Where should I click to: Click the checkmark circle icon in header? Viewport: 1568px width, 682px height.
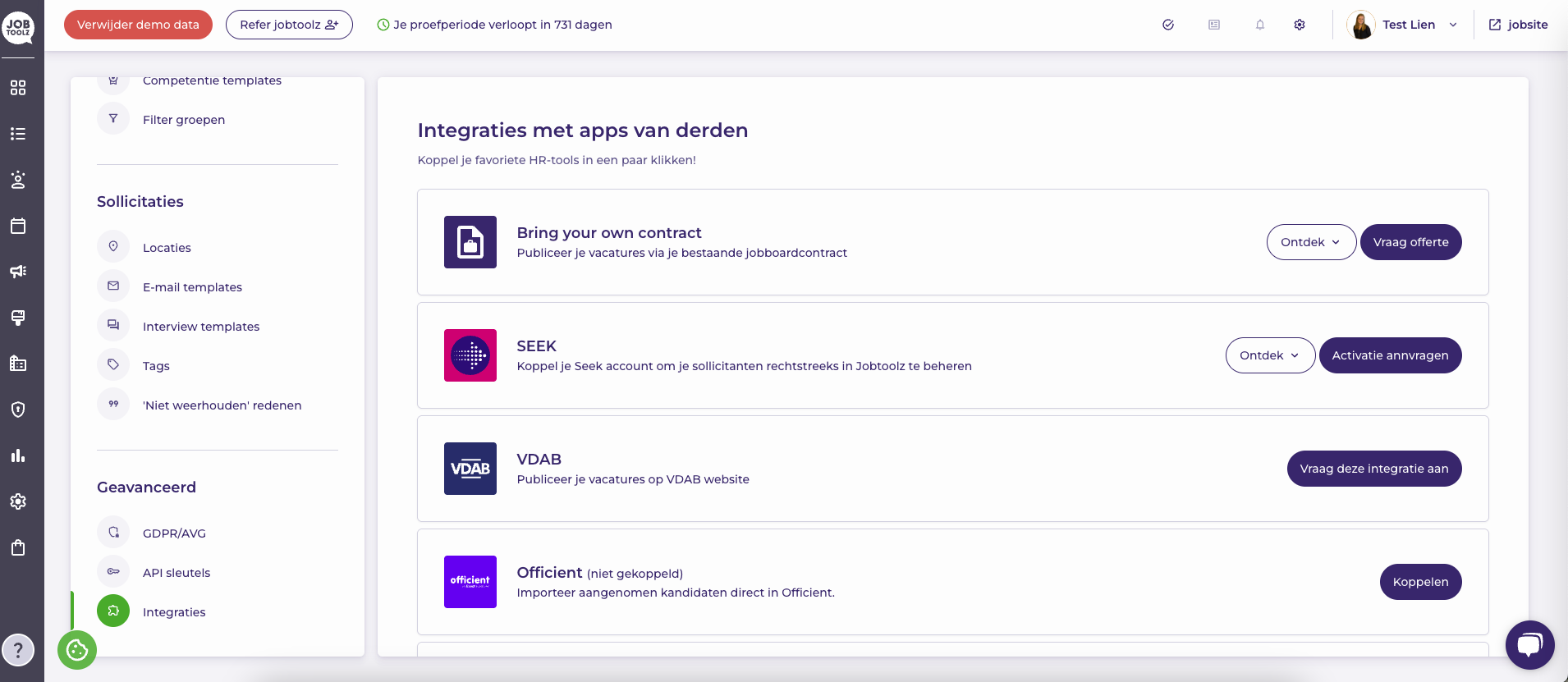[1168, 25]
